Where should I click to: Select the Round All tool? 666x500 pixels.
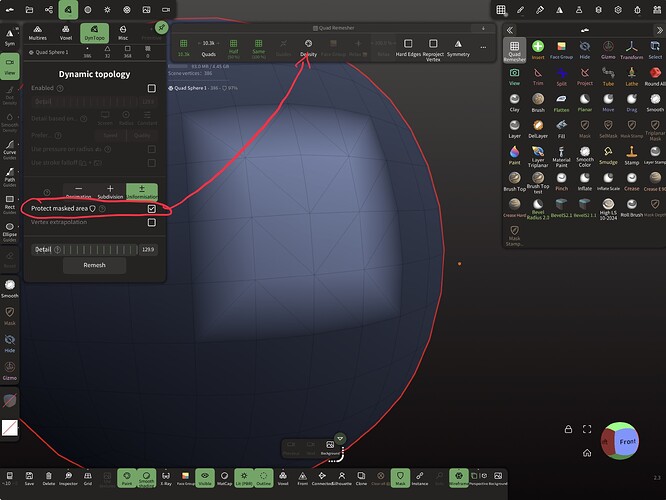coord(655,76)
